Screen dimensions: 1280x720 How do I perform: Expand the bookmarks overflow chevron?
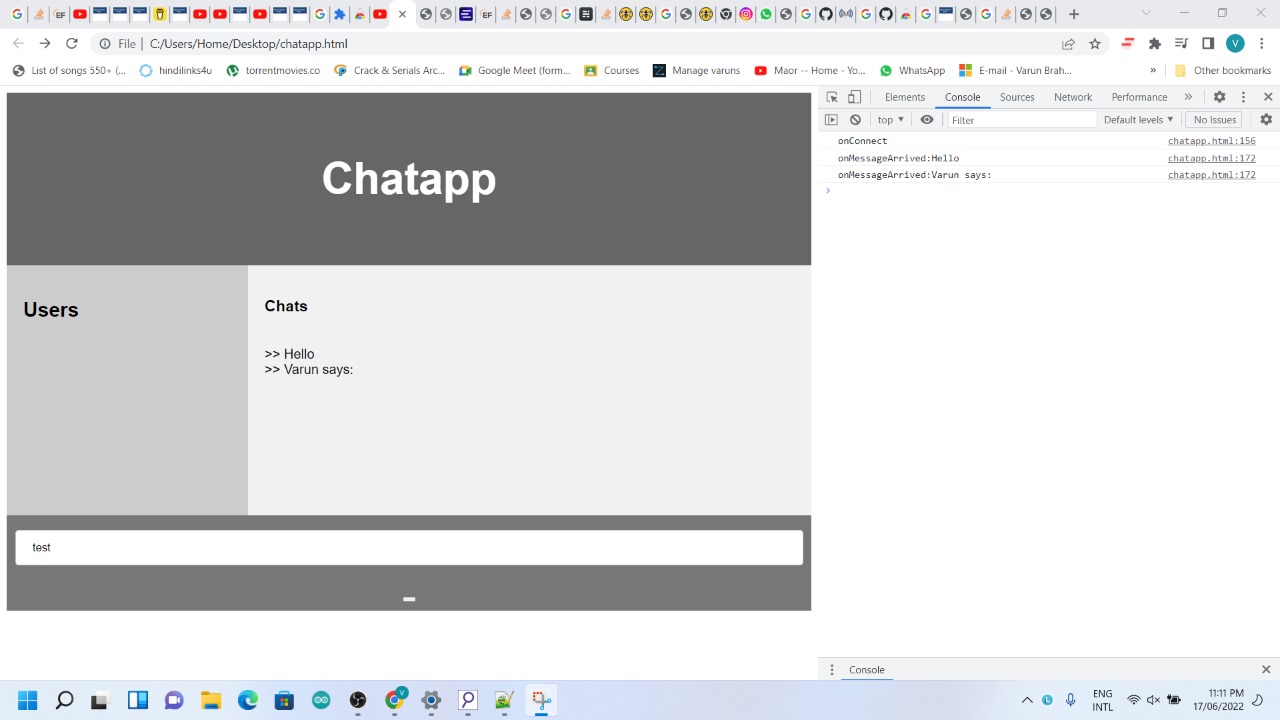[x=1153, y=70]
